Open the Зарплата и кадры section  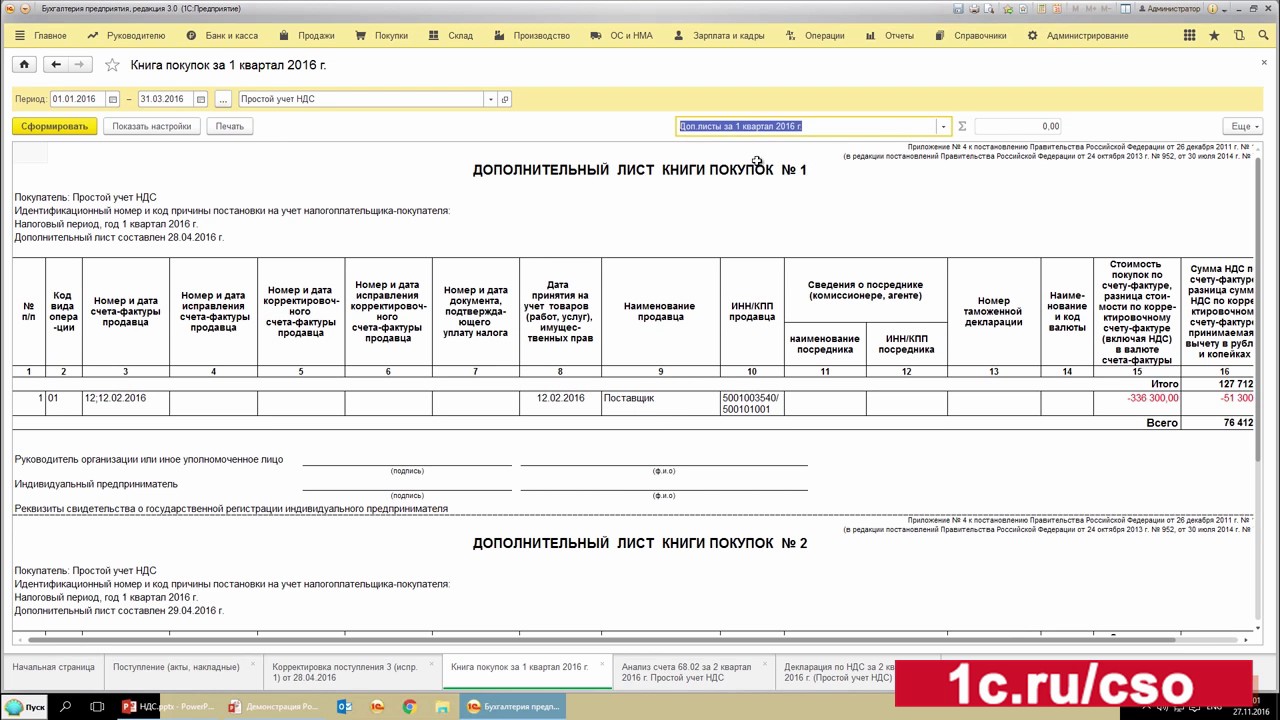[719, 35]
